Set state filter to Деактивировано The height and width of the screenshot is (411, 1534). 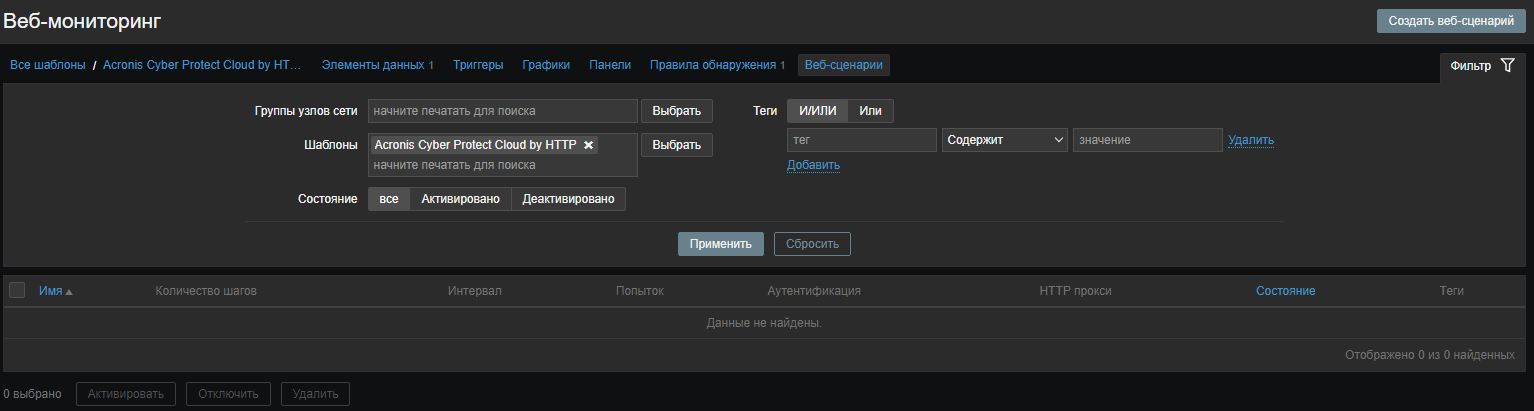click(x=568, y=199)
